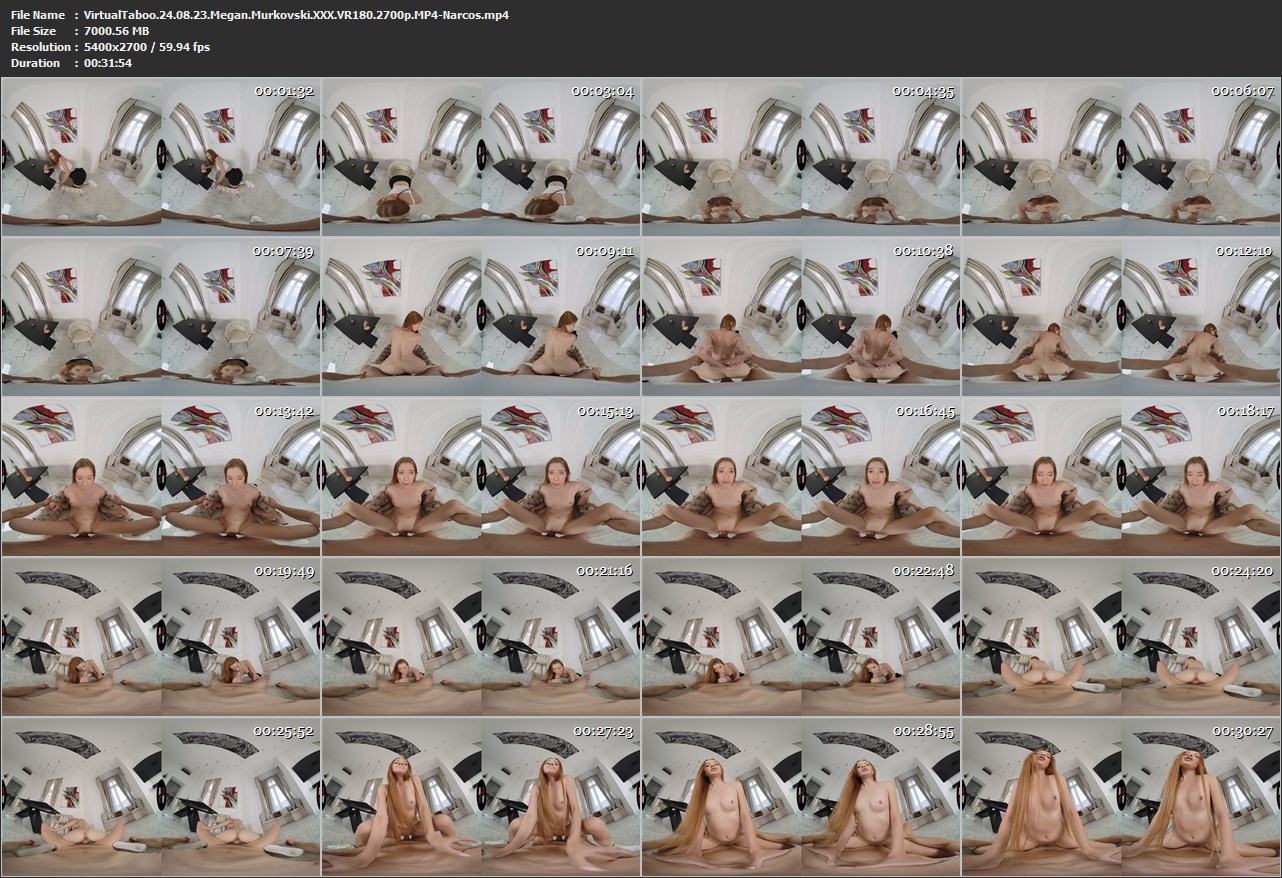Open the thumbnail timed 00:21:16

(481, 636)
